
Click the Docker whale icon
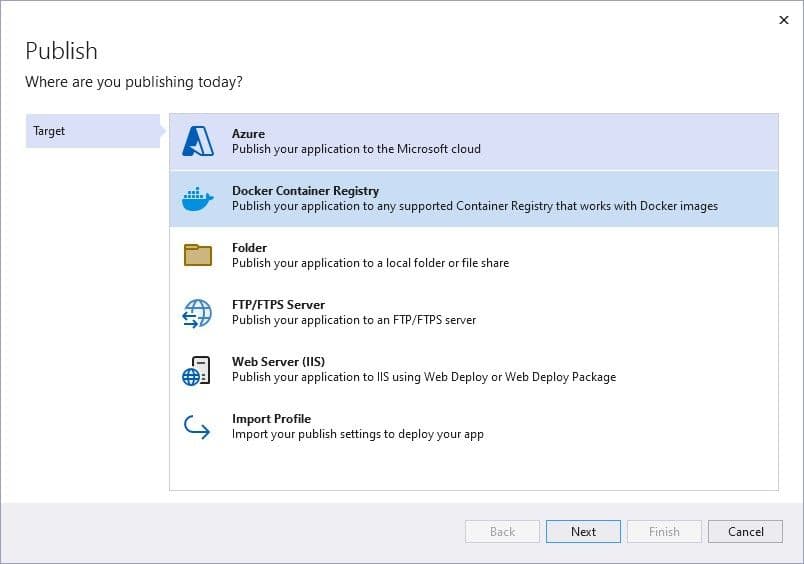point(198,199)
